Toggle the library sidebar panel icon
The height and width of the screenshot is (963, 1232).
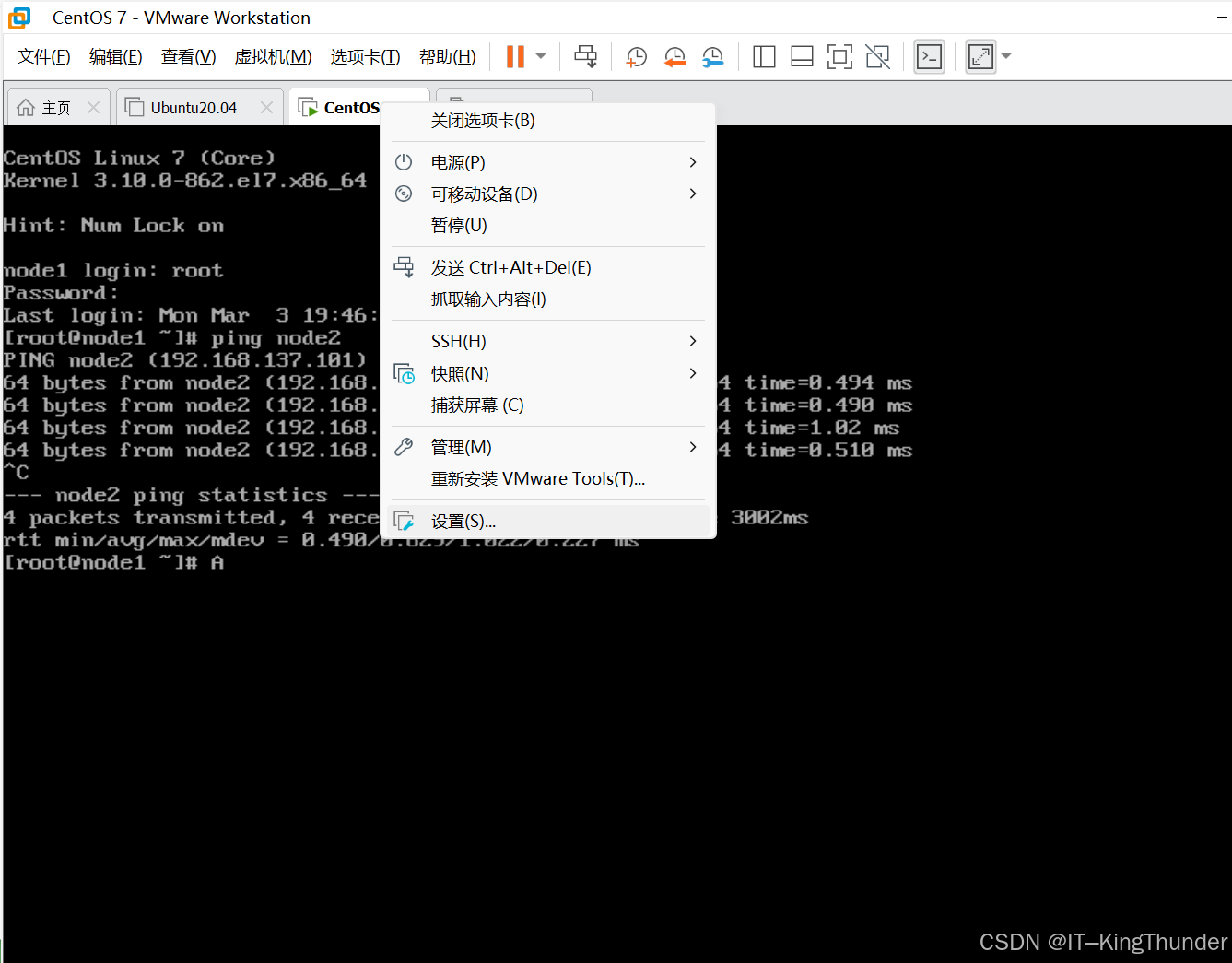(764, 57)
